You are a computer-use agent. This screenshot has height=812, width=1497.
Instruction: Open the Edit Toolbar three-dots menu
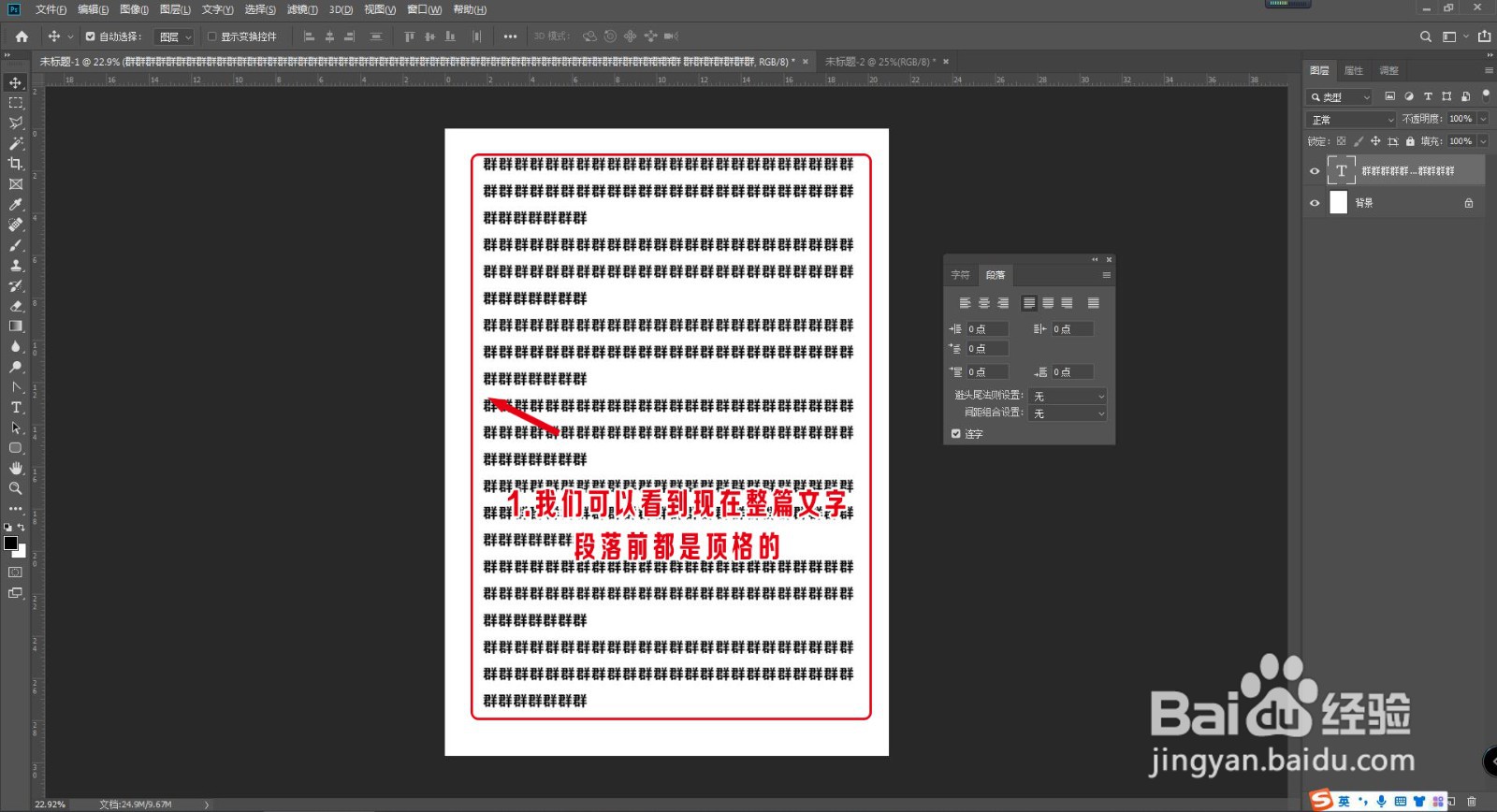coord(16,509)
